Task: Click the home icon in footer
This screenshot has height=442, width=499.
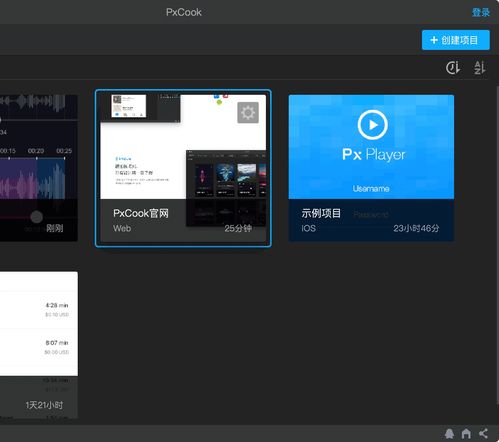Action: tap(466, 433)
